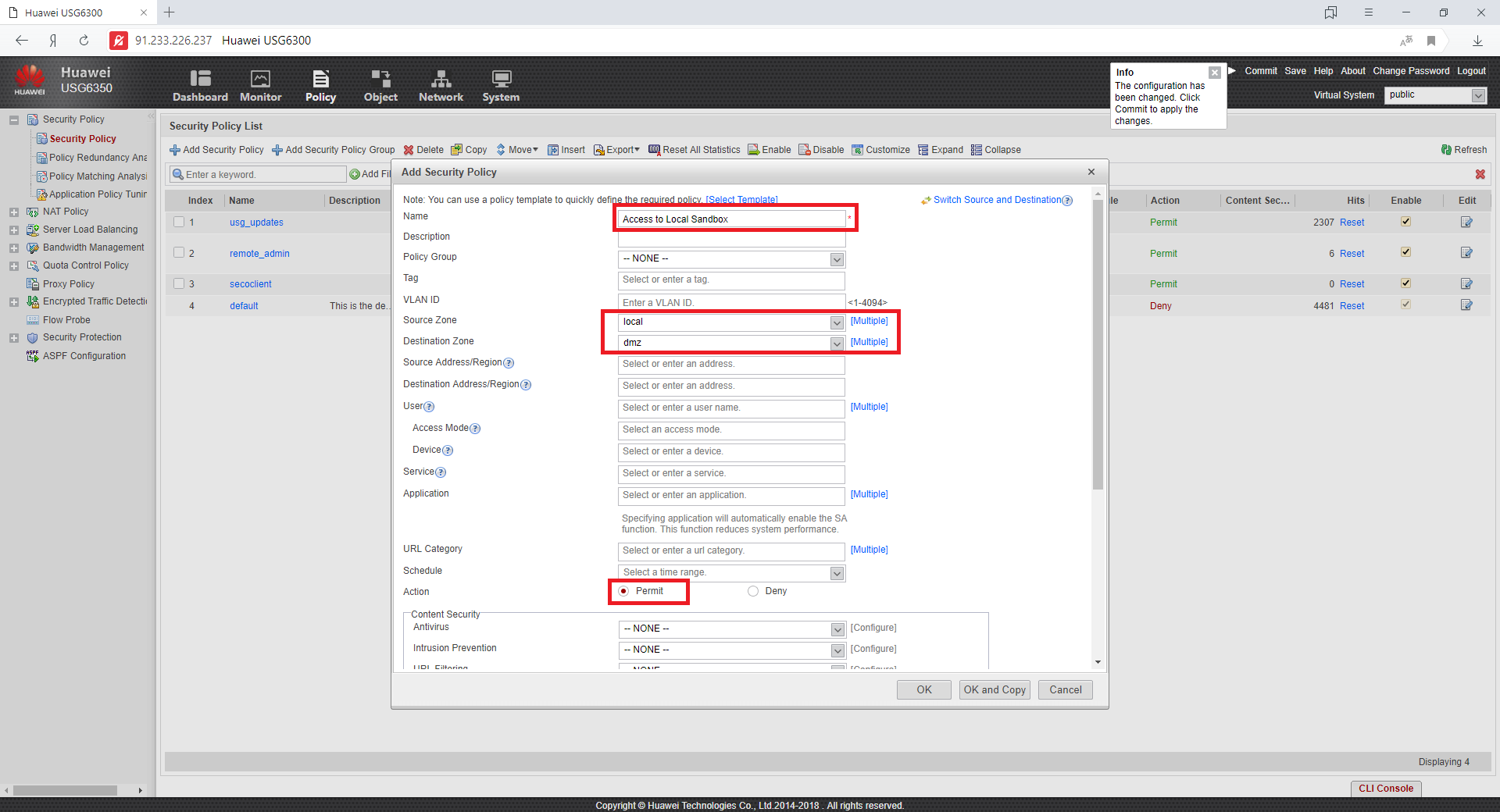Click the Disable policy toolbar icon

(805, 150)
